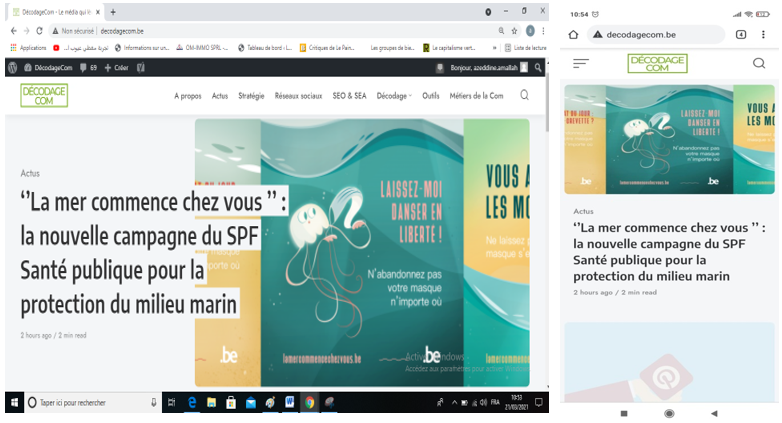The width and height of the screenshot is (782, 423).
Task: Tap the home icon in the mobile browser
Action: pos(574,34)
